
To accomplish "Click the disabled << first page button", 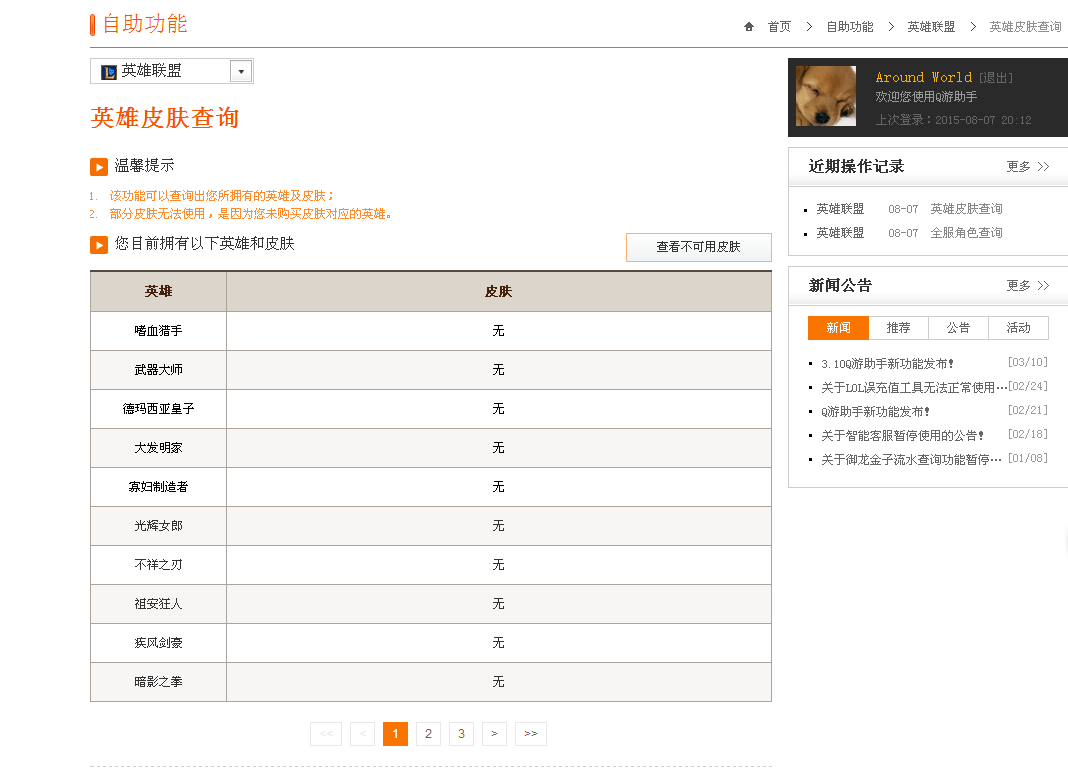I will point(326,733).
